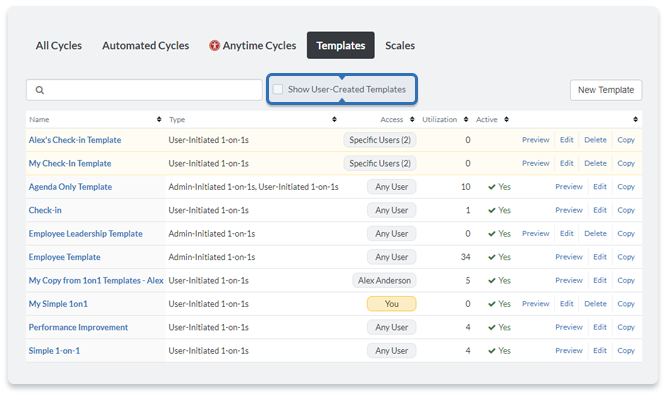The height and width of the screenshot is (398, 667).
Task: Focus the template search field
Action: 144,90
